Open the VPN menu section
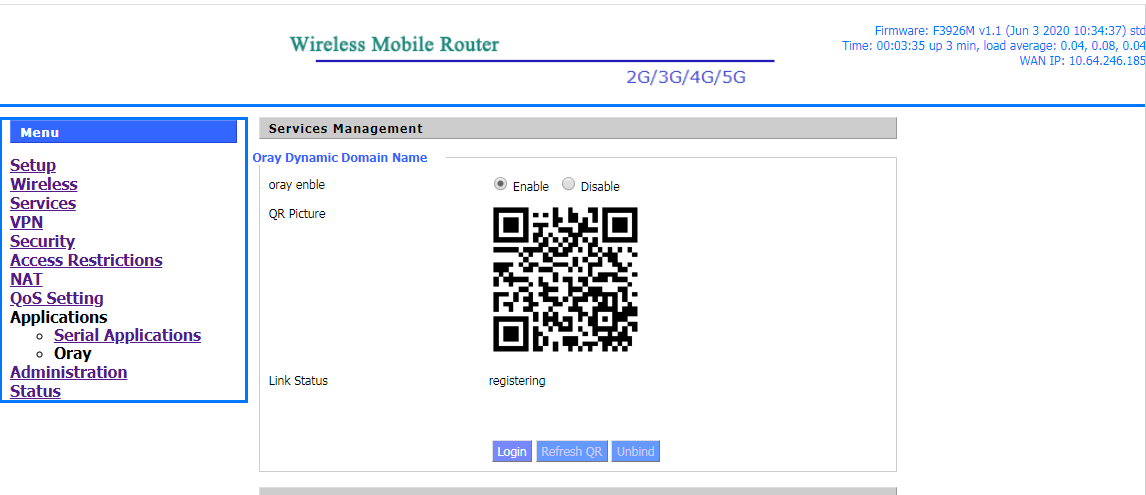Image resolution: width=1146 pixels, height=495 pixels. click(26, 222)
